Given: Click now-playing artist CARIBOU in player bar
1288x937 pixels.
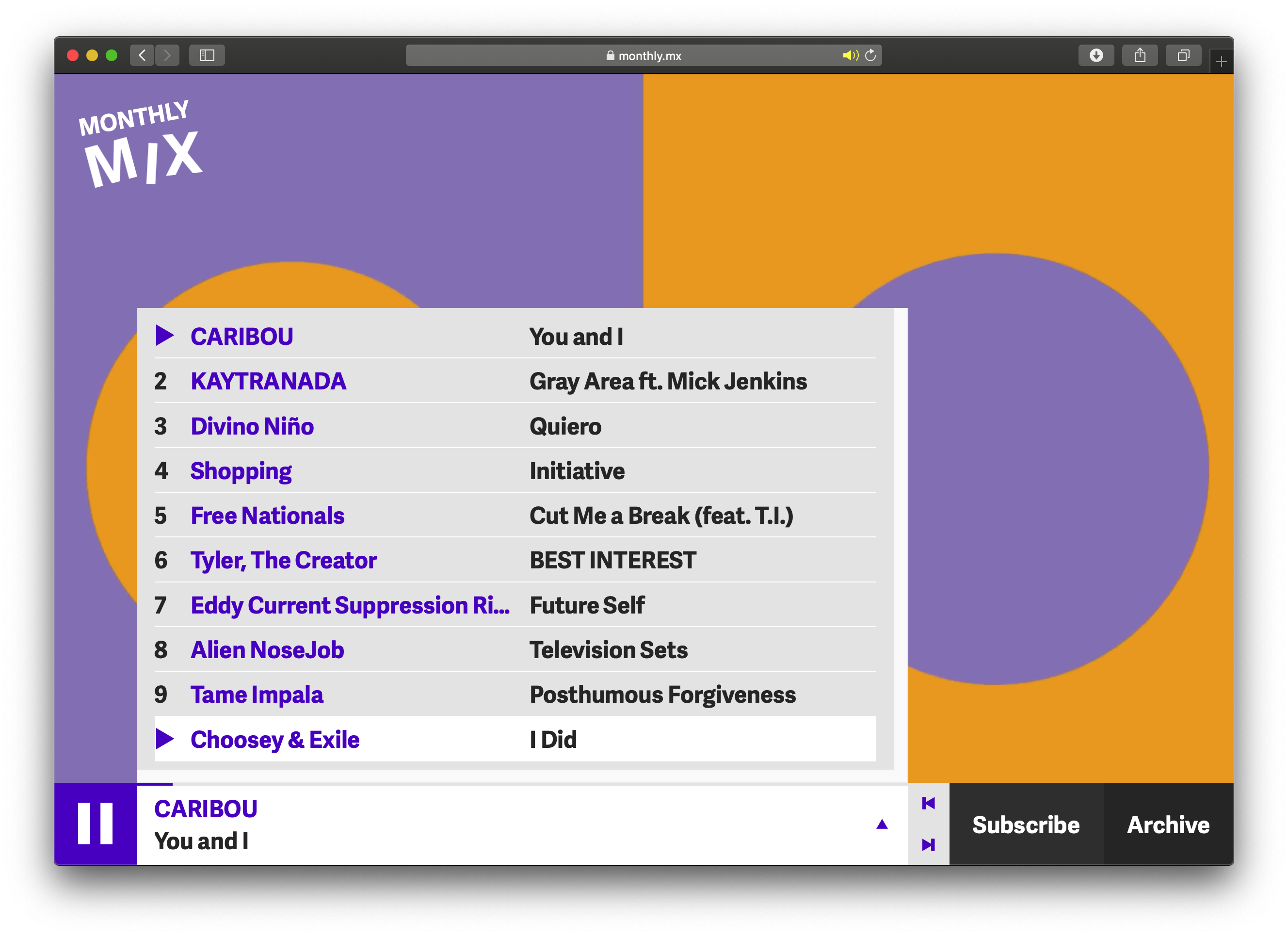Looking at the screenshot, I should click(206, 808).
